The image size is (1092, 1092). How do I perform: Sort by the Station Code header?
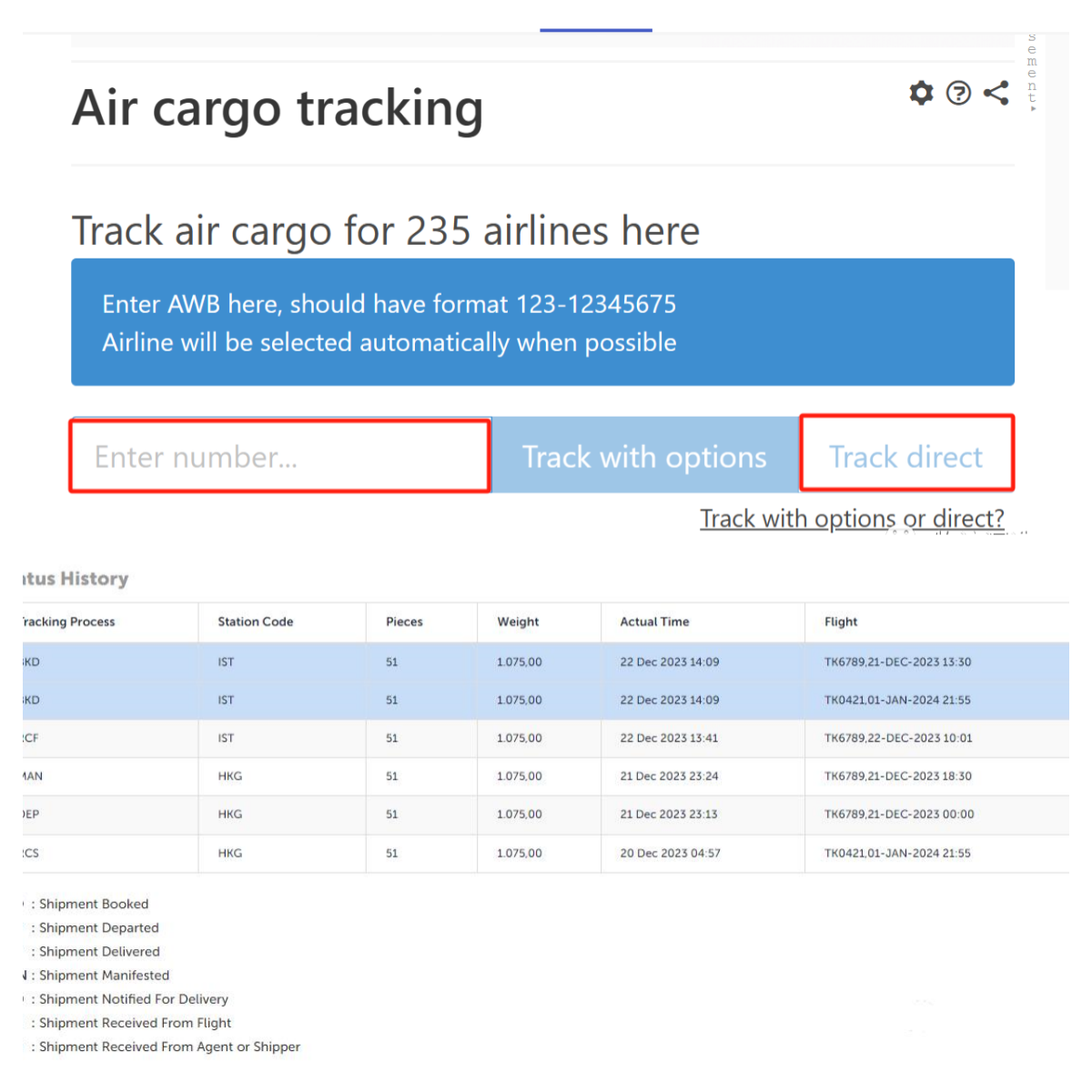coord(256,622)
